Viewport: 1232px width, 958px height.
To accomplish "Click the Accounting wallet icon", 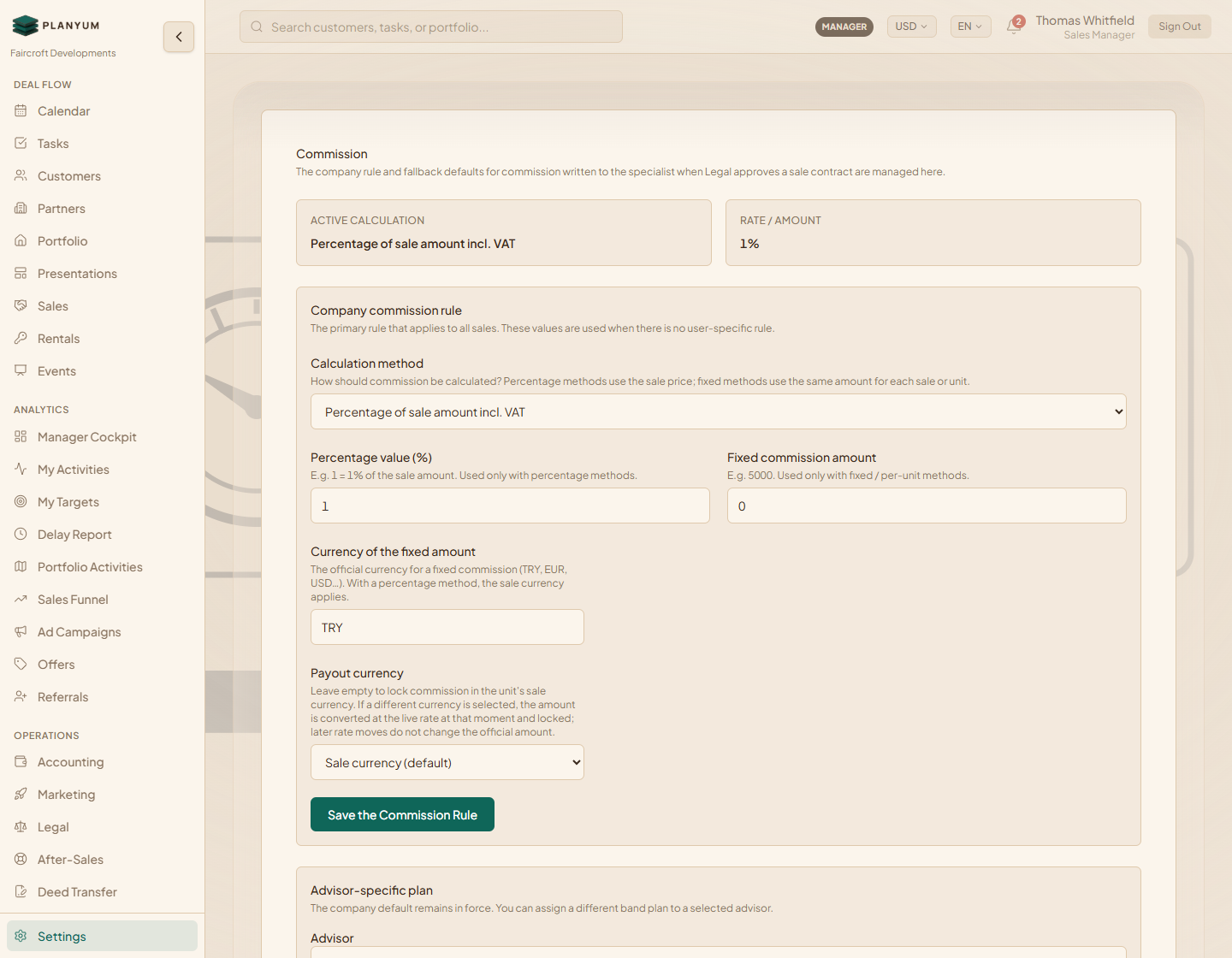I will coord(21,762).
